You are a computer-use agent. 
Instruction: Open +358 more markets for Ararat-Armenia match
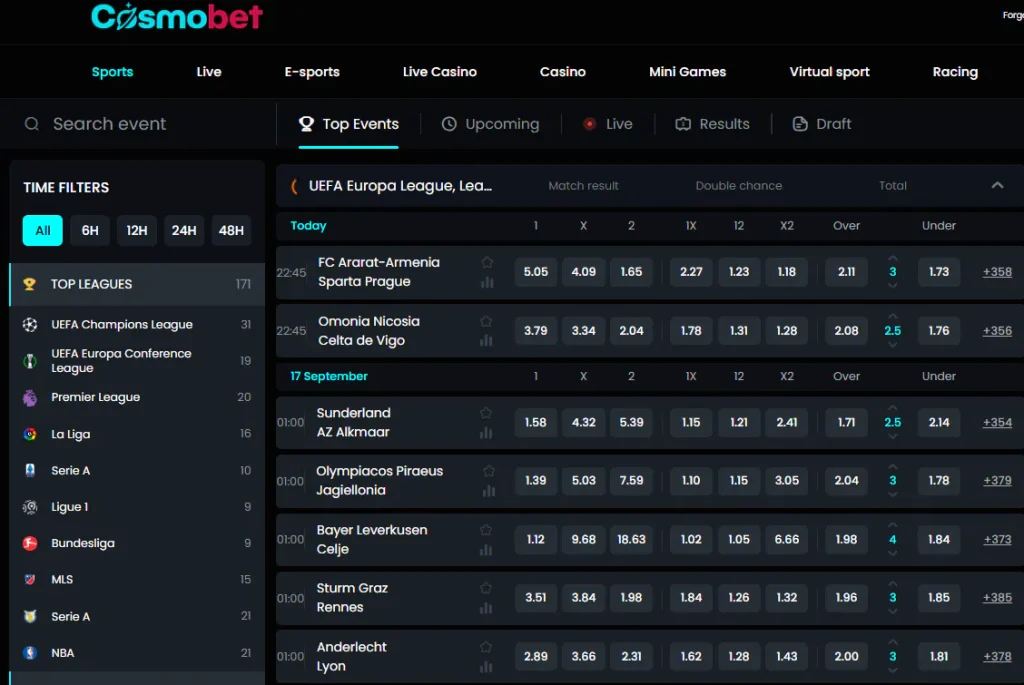[x=997, y=272]
